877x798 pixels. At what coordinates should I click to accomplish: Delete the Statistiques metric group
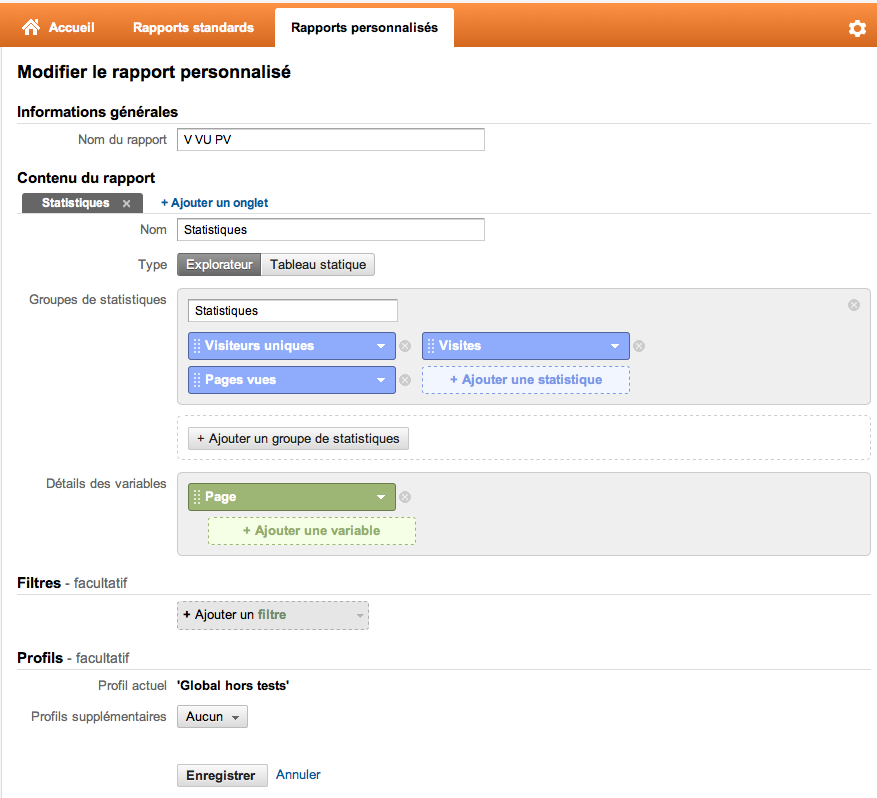pyautogui.click(x=854, y=305)
